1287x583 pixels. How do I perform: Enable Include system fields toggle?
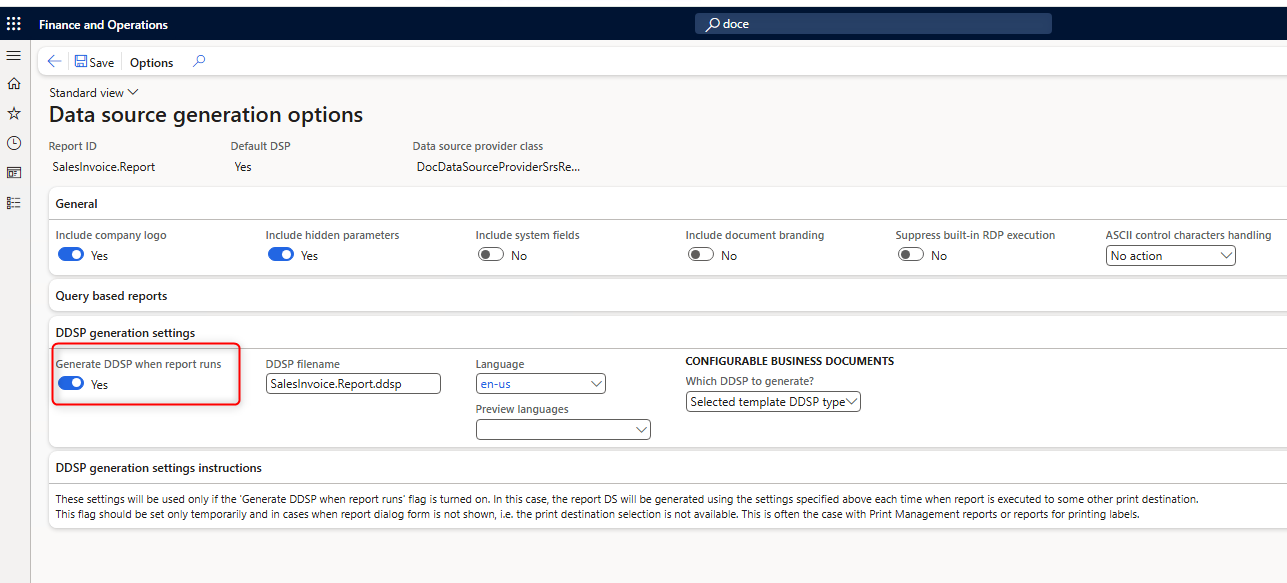[x=491, y=255]
